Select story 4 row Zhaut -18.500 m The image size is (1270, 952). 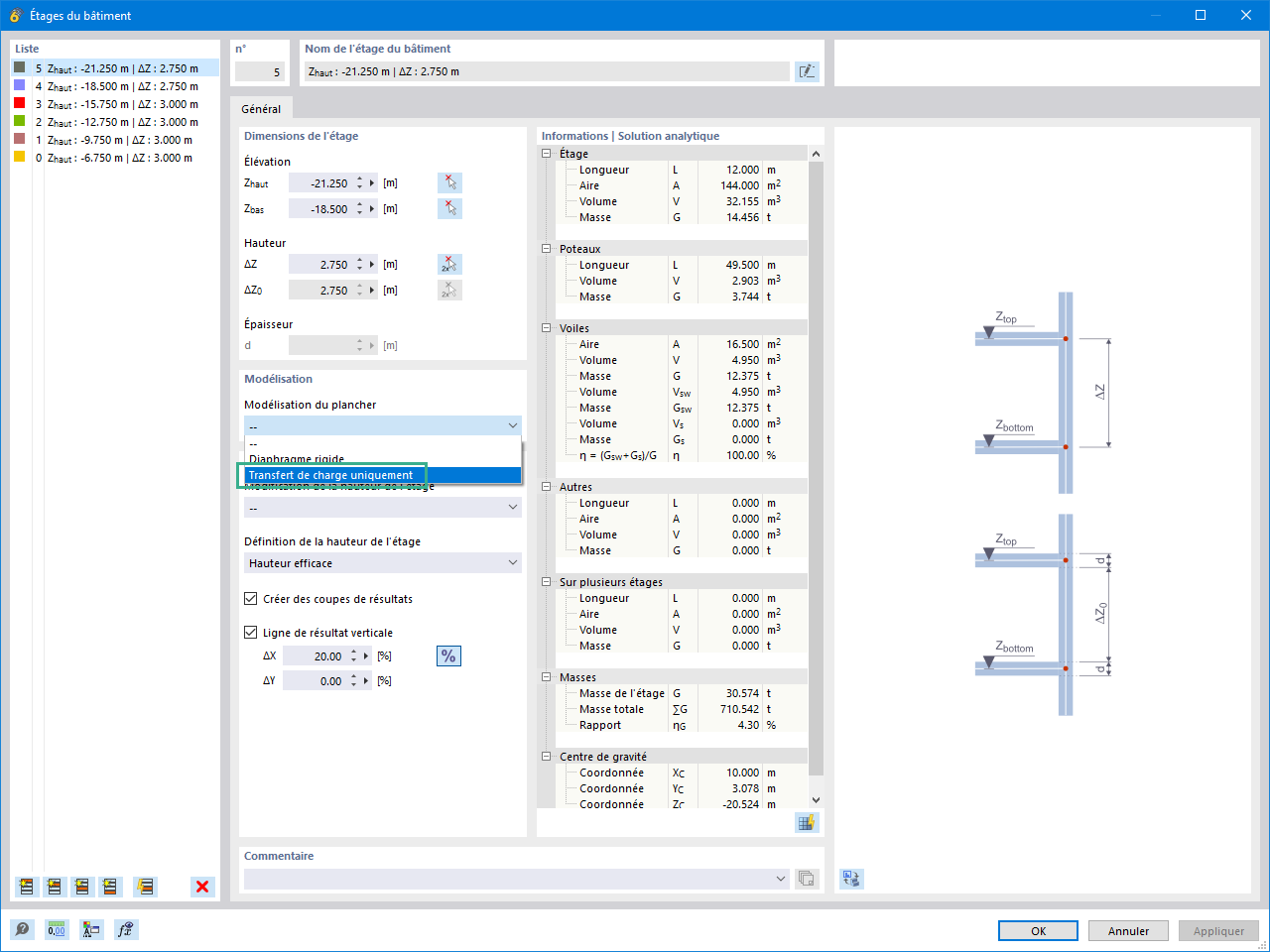point(115,86)
